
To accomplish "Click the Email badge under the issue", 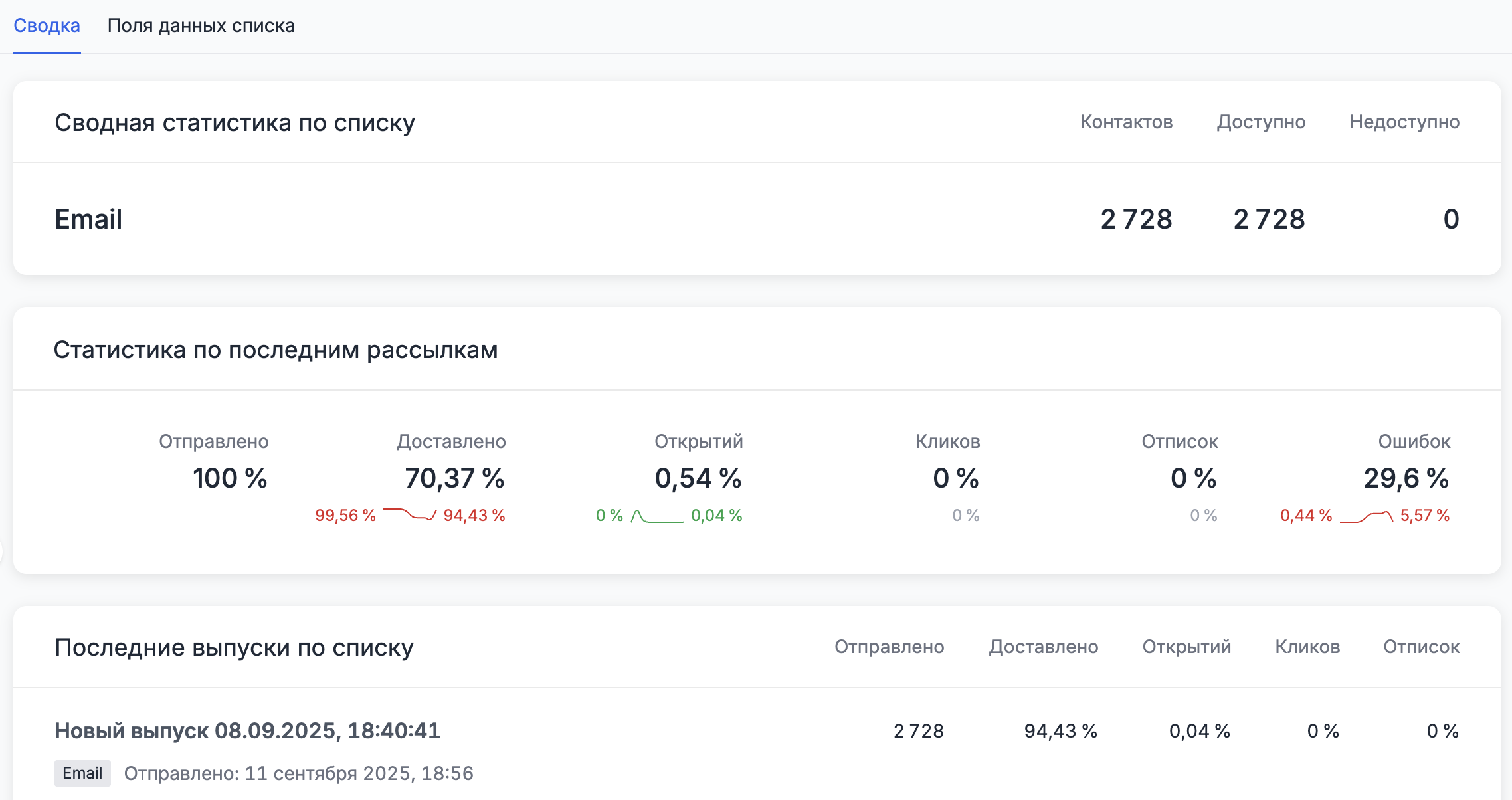I will [x=82, y=773].
